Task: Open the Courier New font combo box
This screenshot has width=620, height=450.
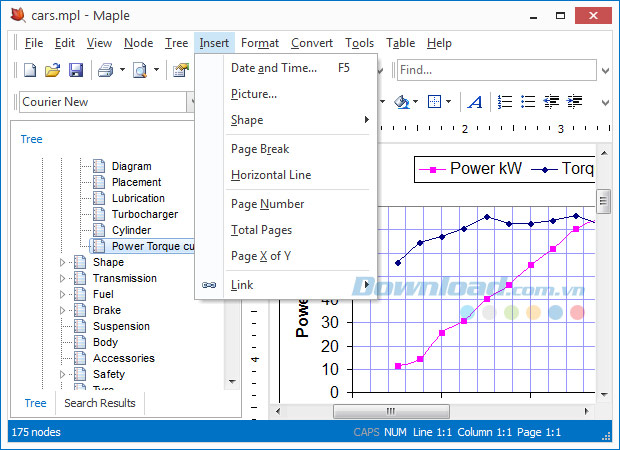Action: click(x=107, y=102)
